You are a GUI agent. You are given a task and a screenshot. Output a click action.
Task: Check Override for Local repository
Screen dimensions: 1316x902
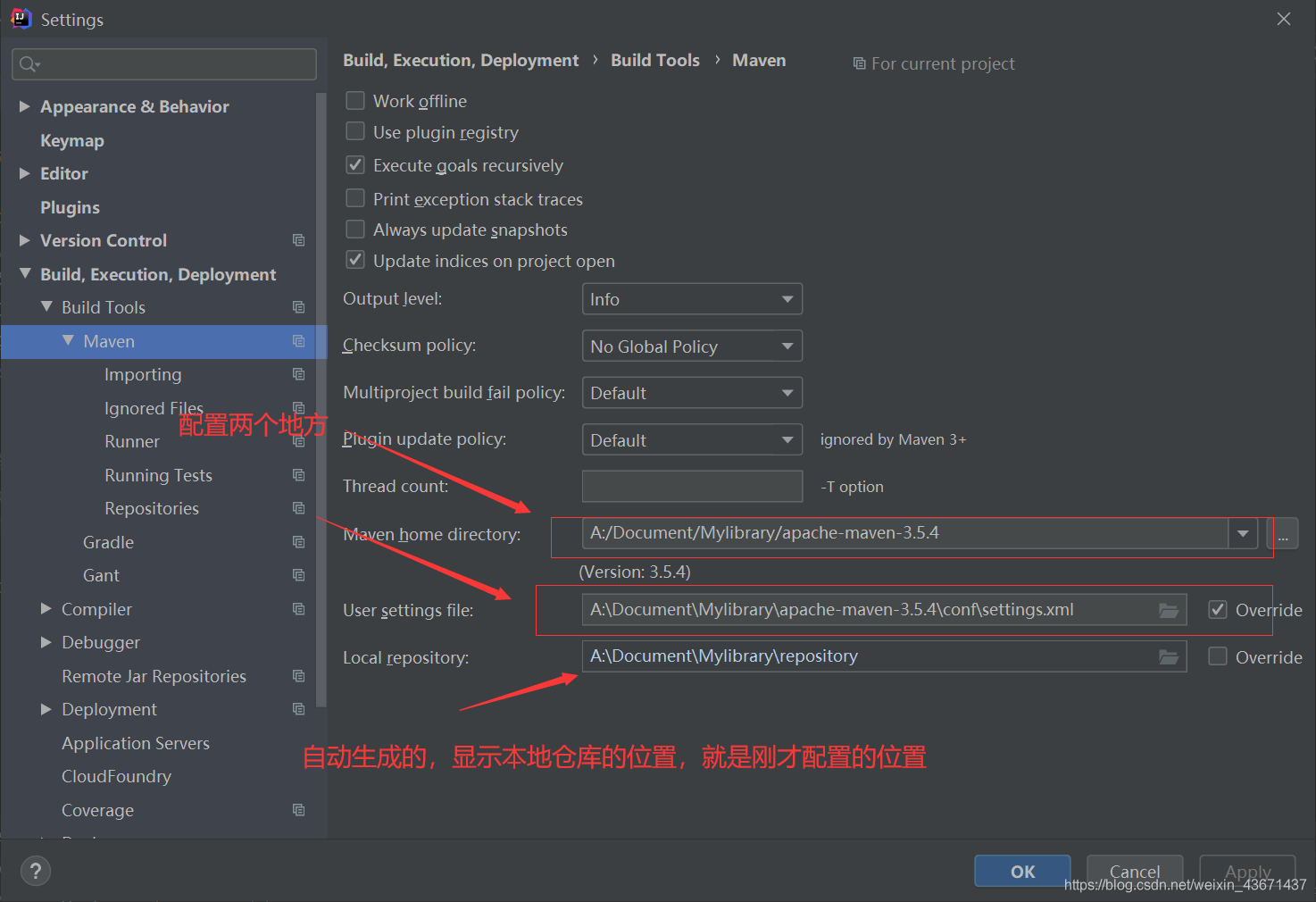(x=1218, y=656)
